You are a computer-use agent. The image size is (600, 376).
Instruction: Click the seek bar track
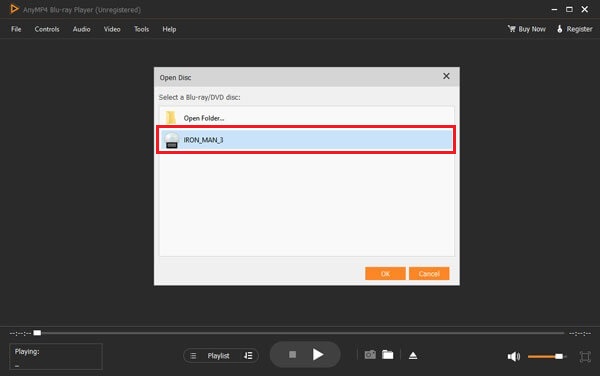[x=302, y=333]
